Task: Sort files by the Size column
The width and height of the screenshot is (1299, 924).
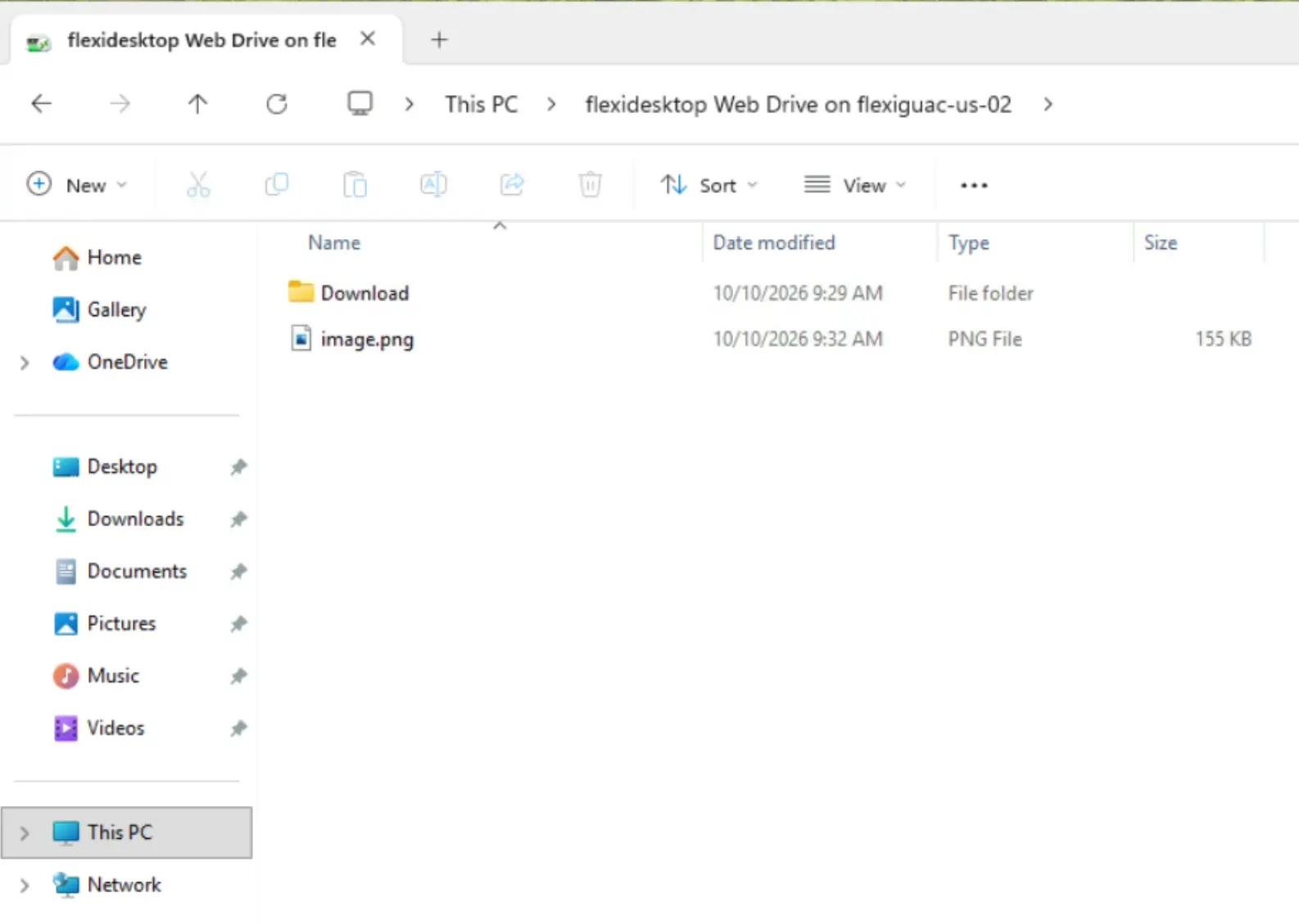Action: (x=1161, y=242)
